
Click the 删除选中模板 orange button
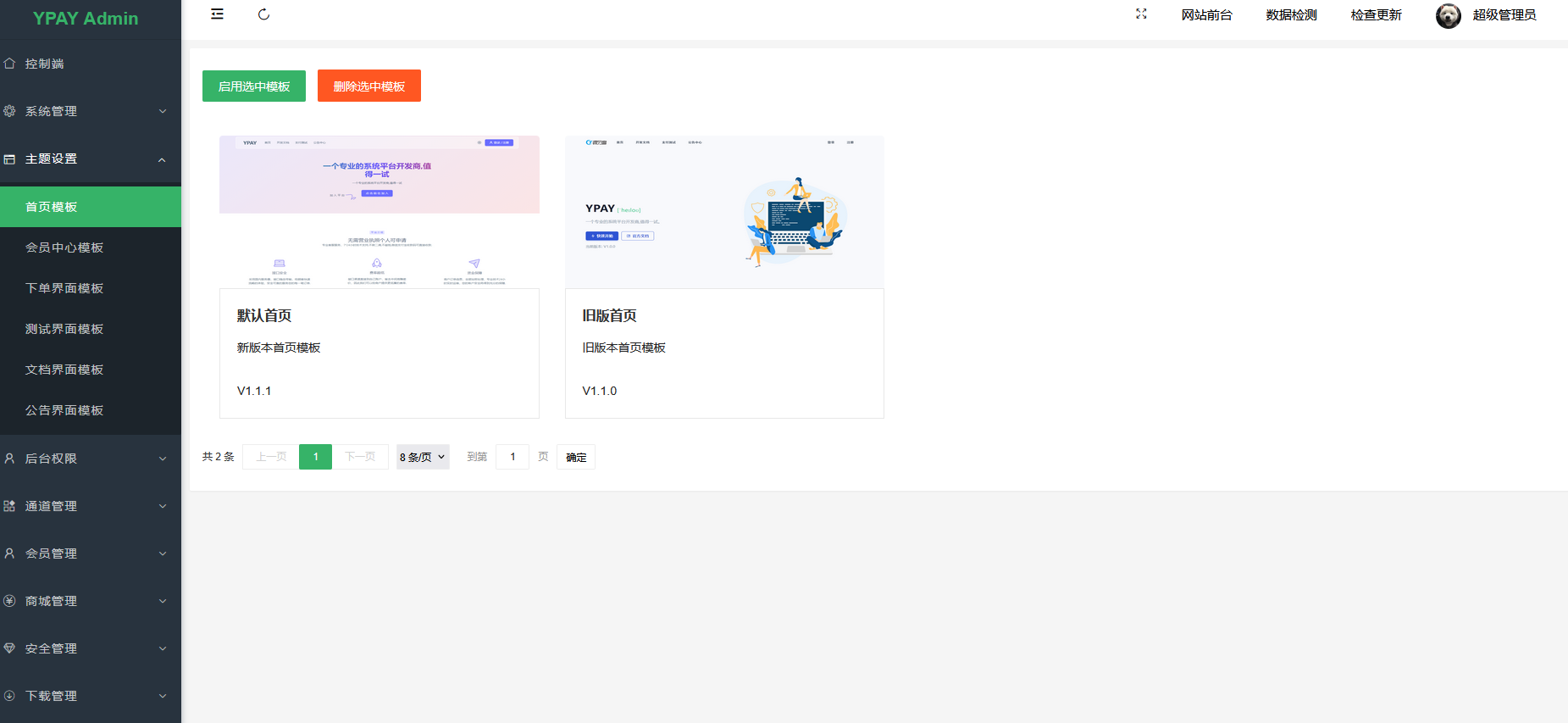[369, 86]
